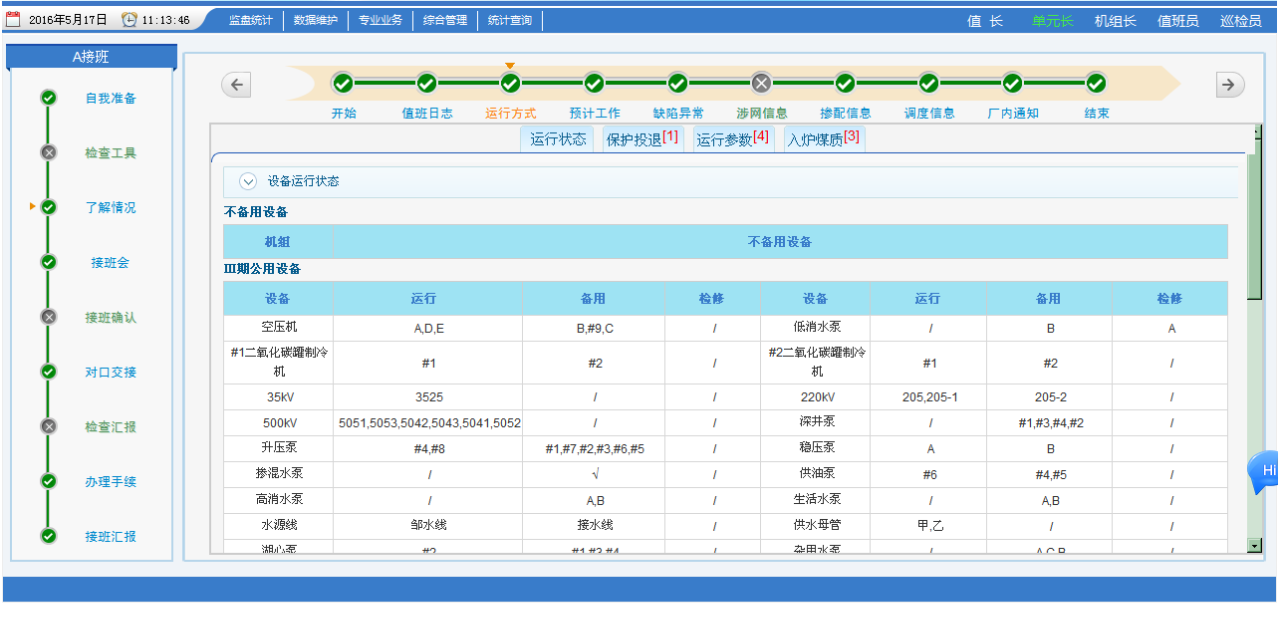Screen dimensions: 1280x625
Task: Click the calendar icon beside the date
Action: coord(13,20)
